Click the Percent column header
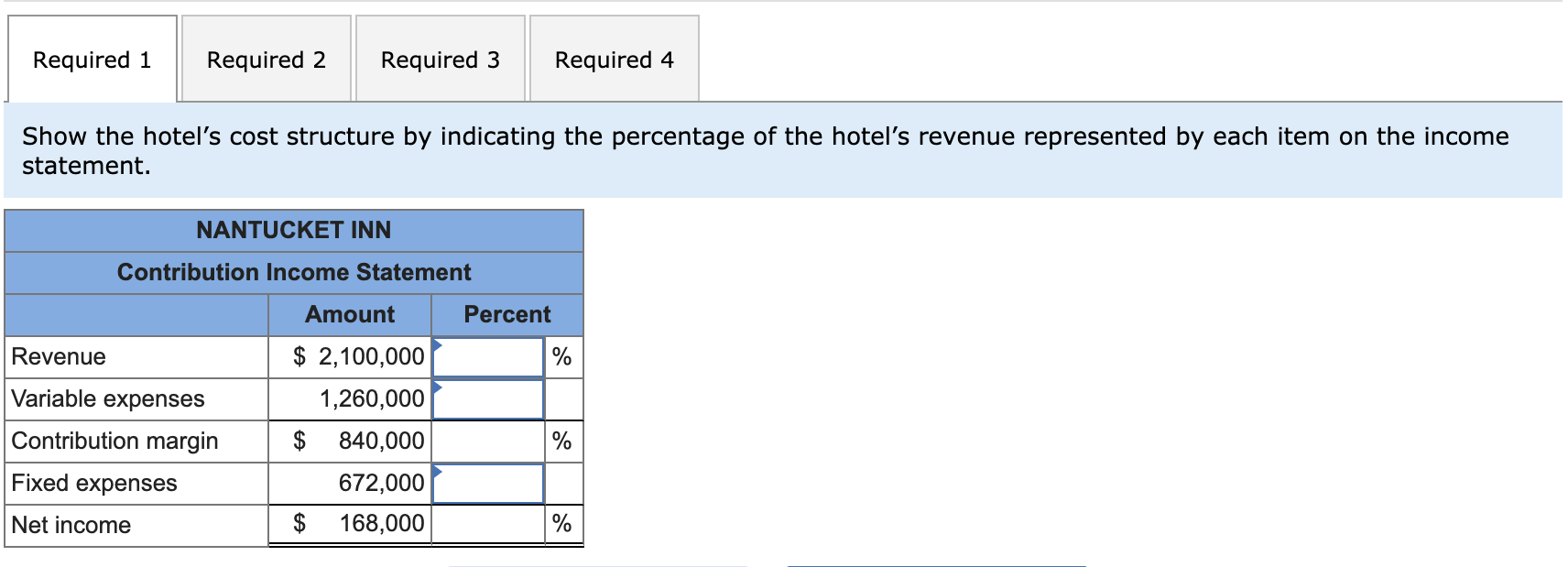This screenshot has height=567, width=1568. point(506,314)
